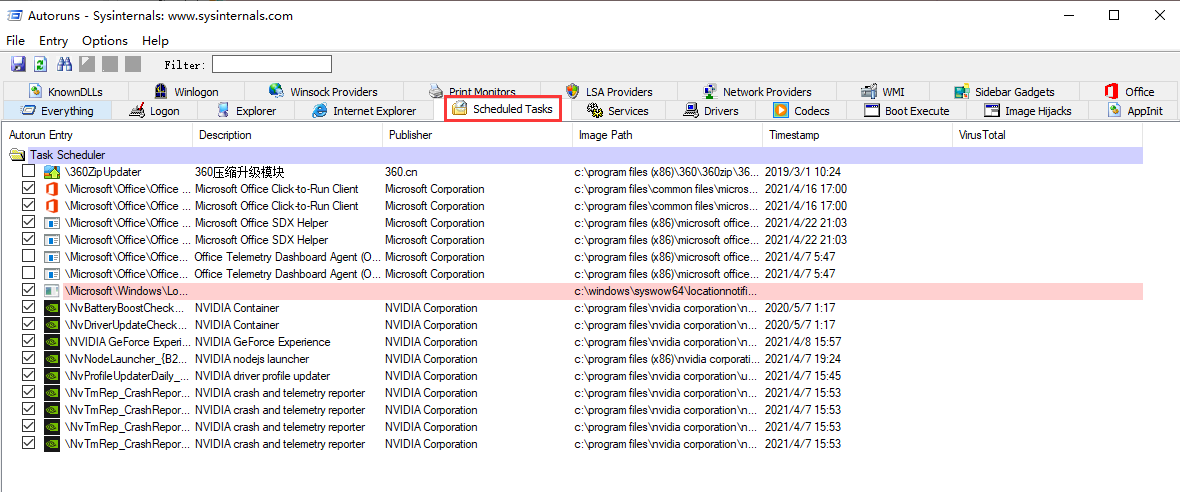This screenshot has height=492, width=1180.
Task: Open the Image Hijacks tab
Action: (x=1028, y=111)
